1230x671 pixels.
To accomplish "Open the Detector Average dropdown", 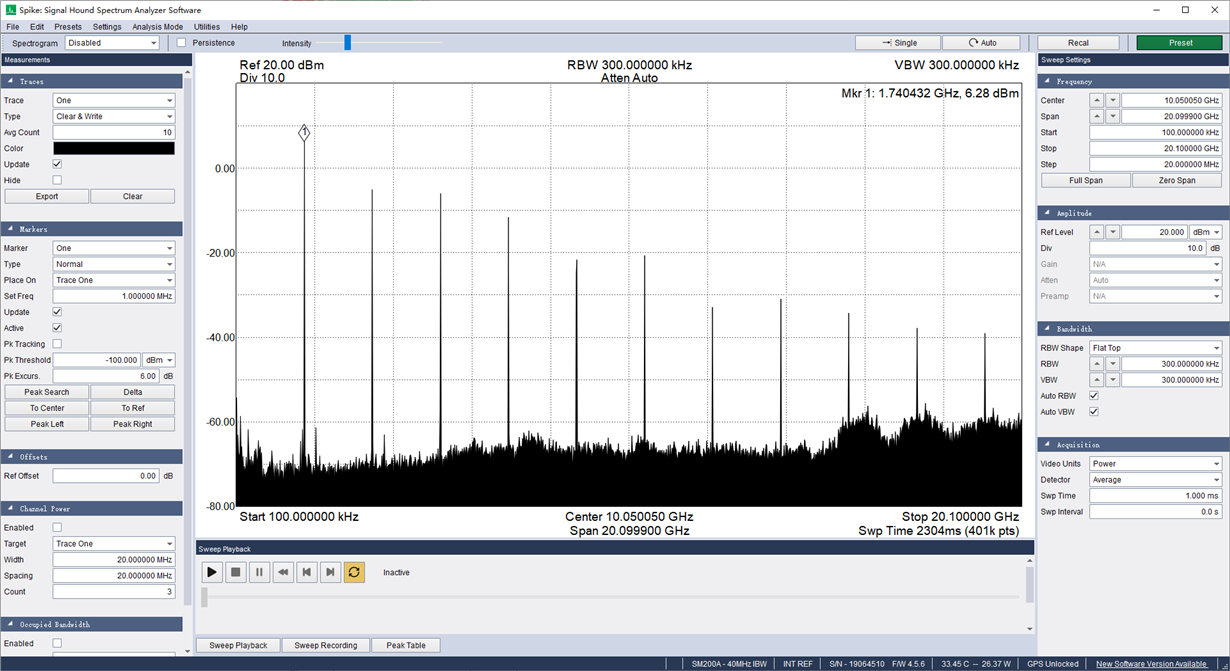I will point(1156,480).
